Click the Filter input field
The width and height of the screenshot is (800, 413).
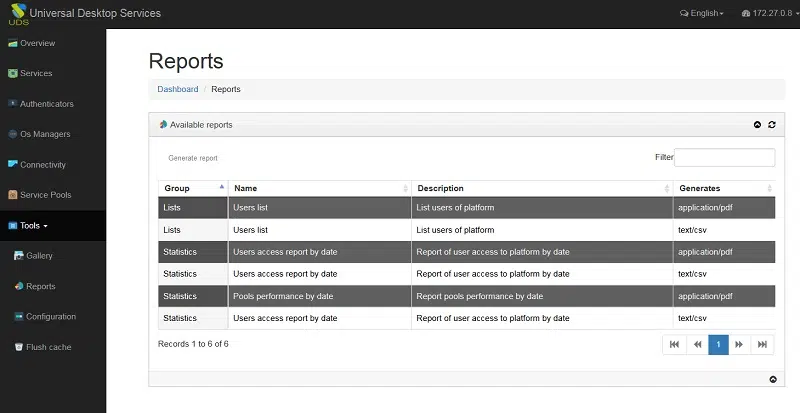tap(724, 157)
